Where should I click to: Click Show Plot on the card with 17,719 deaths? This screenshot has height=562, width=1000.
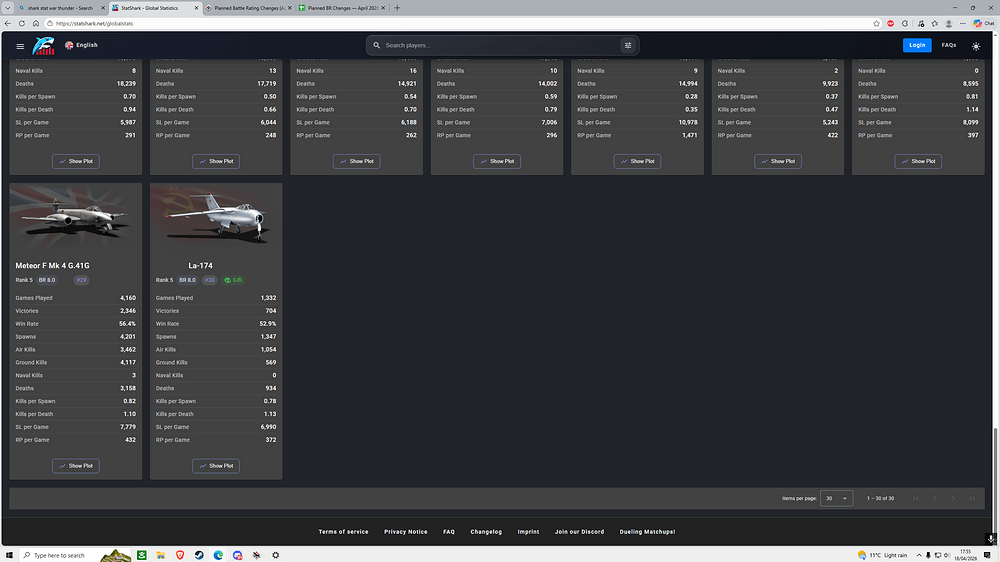216,161
